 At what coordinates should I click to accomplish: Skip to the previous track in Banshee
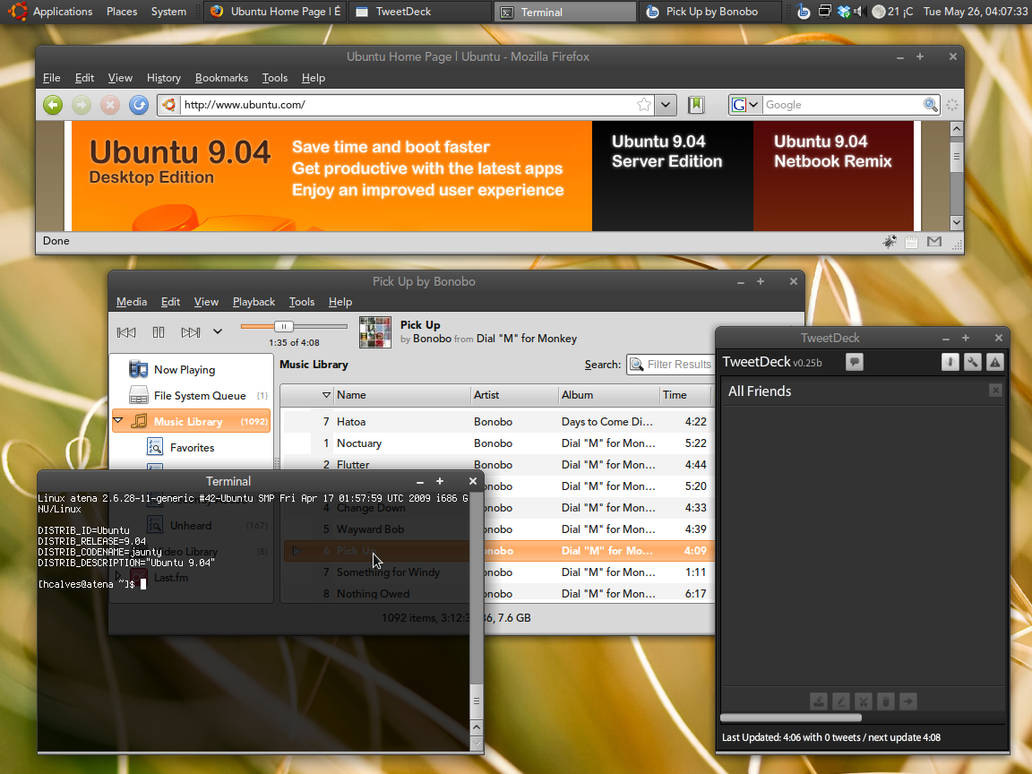126,332
